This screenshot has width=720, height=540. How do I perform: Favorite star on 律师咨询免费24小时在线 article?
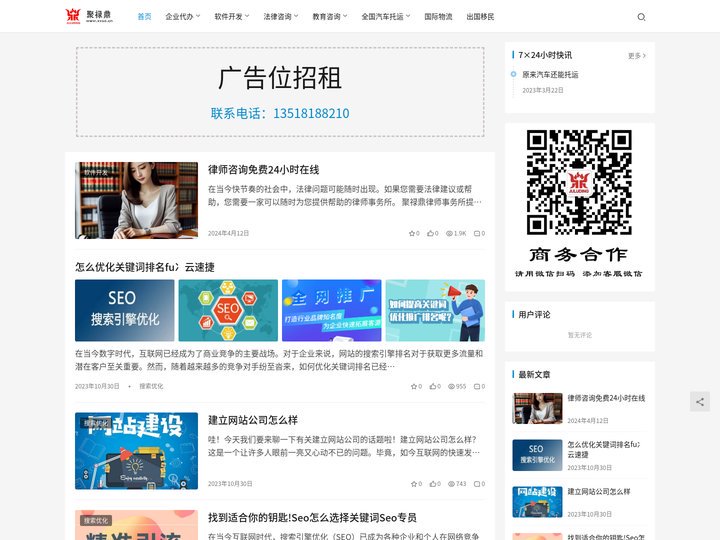pos(411,233)
